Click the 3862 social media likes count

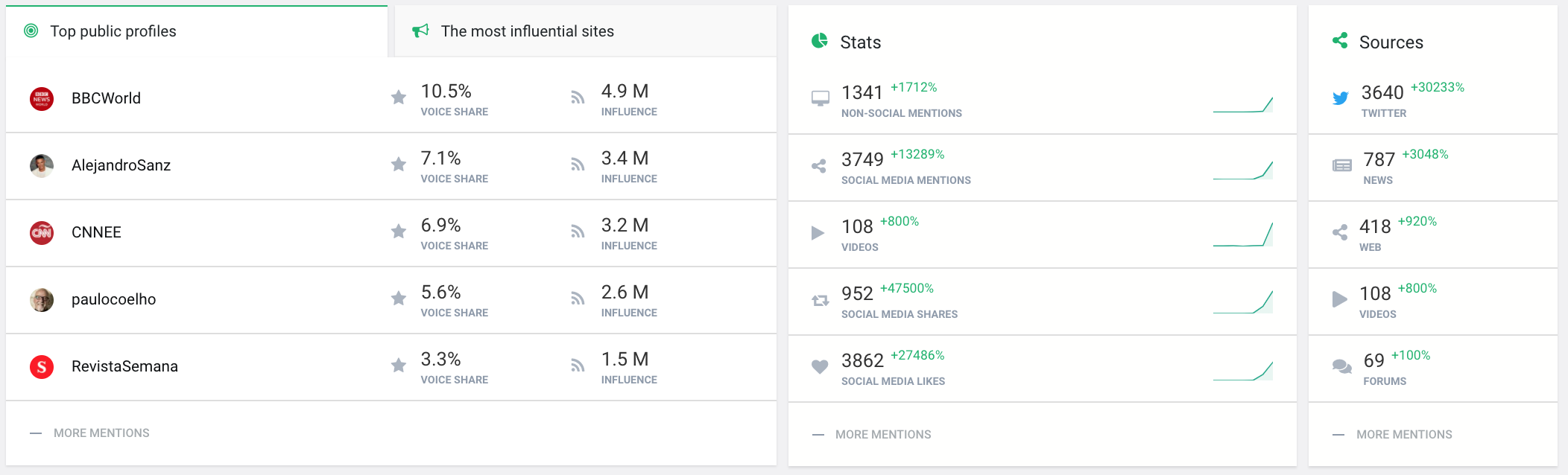click(862, 360)
